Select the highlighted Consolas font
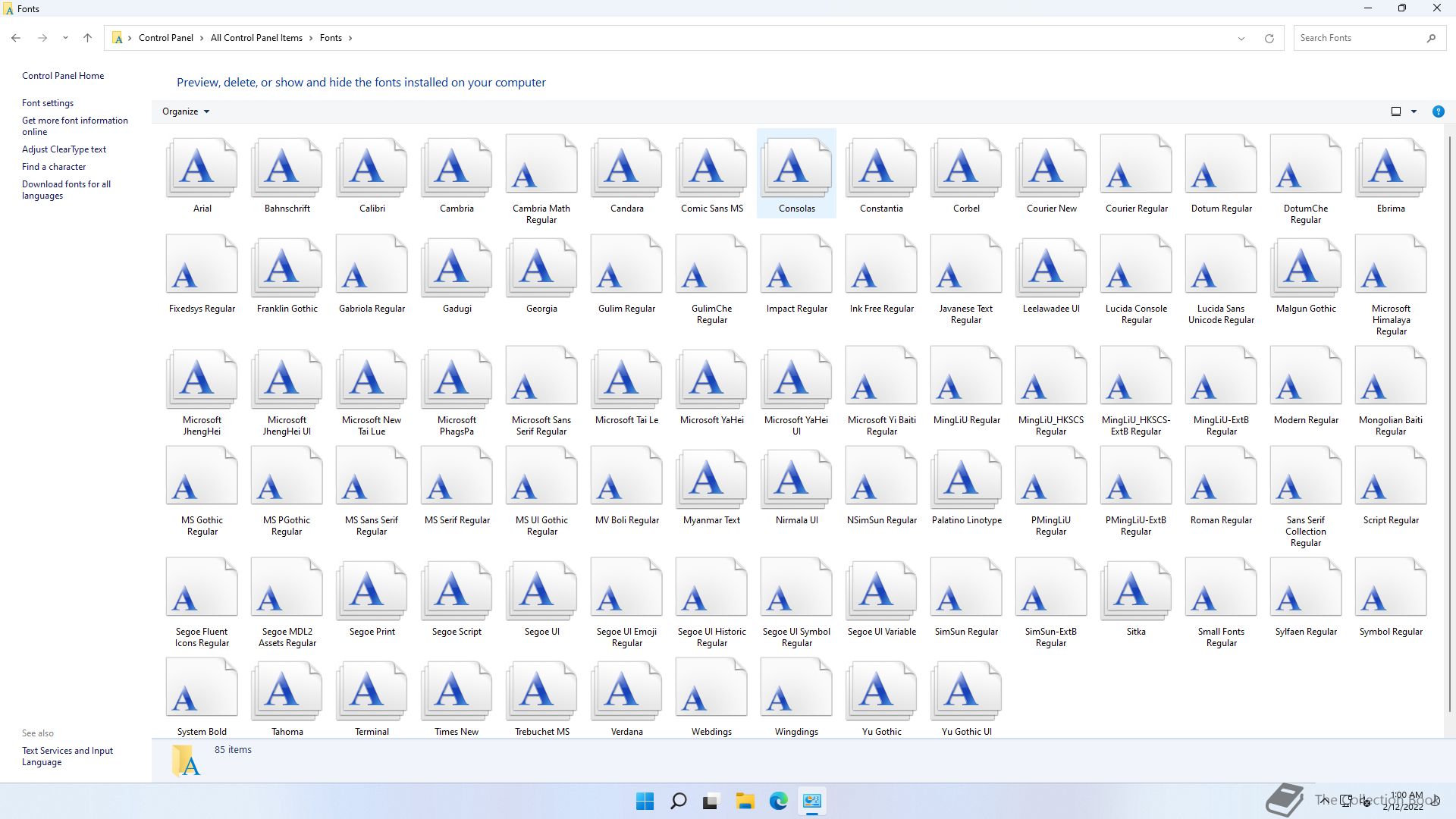The image size is (1456, 819). pos(796,174)
